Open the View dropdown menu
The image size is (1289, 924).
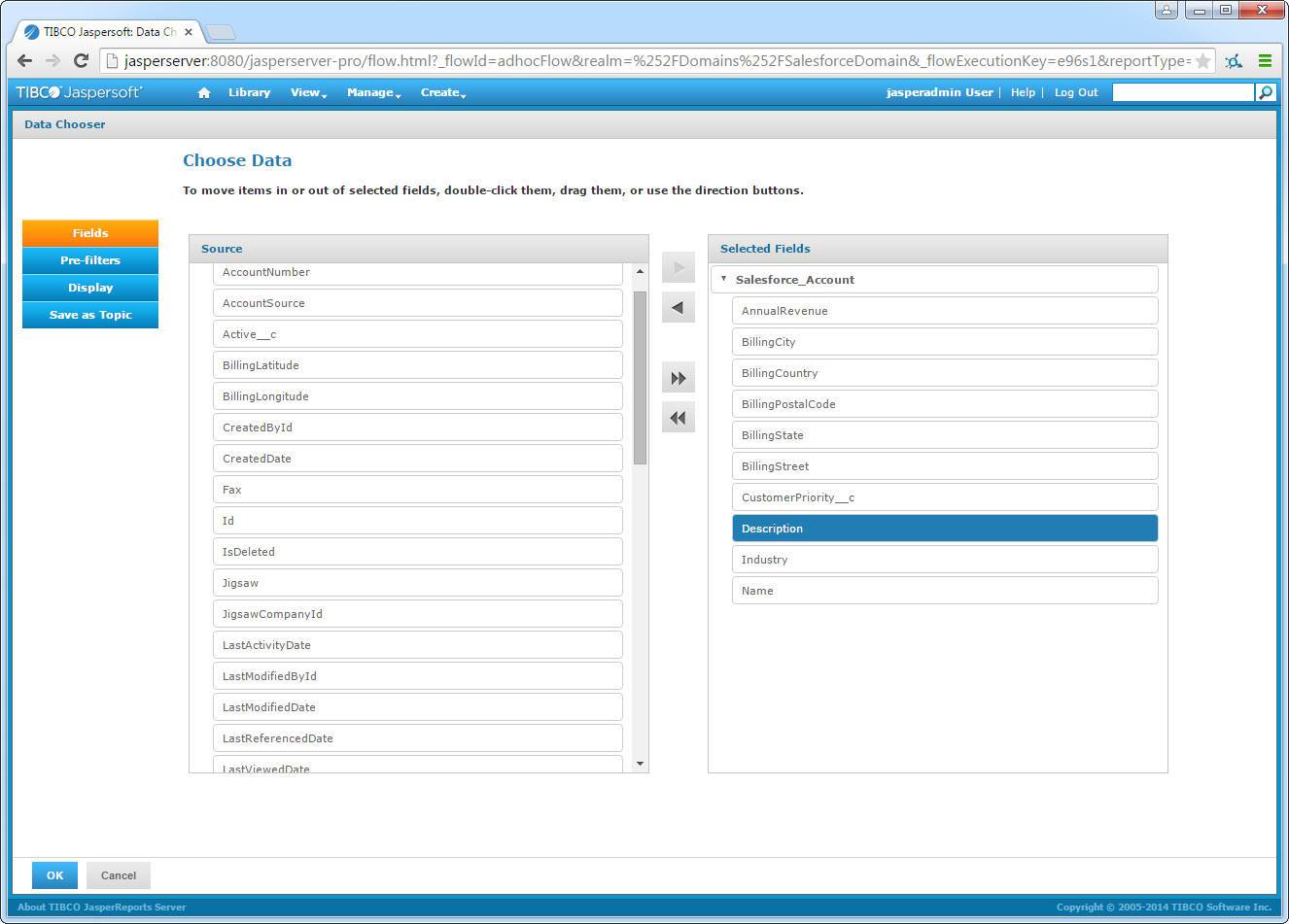click(x=308, y=93)
